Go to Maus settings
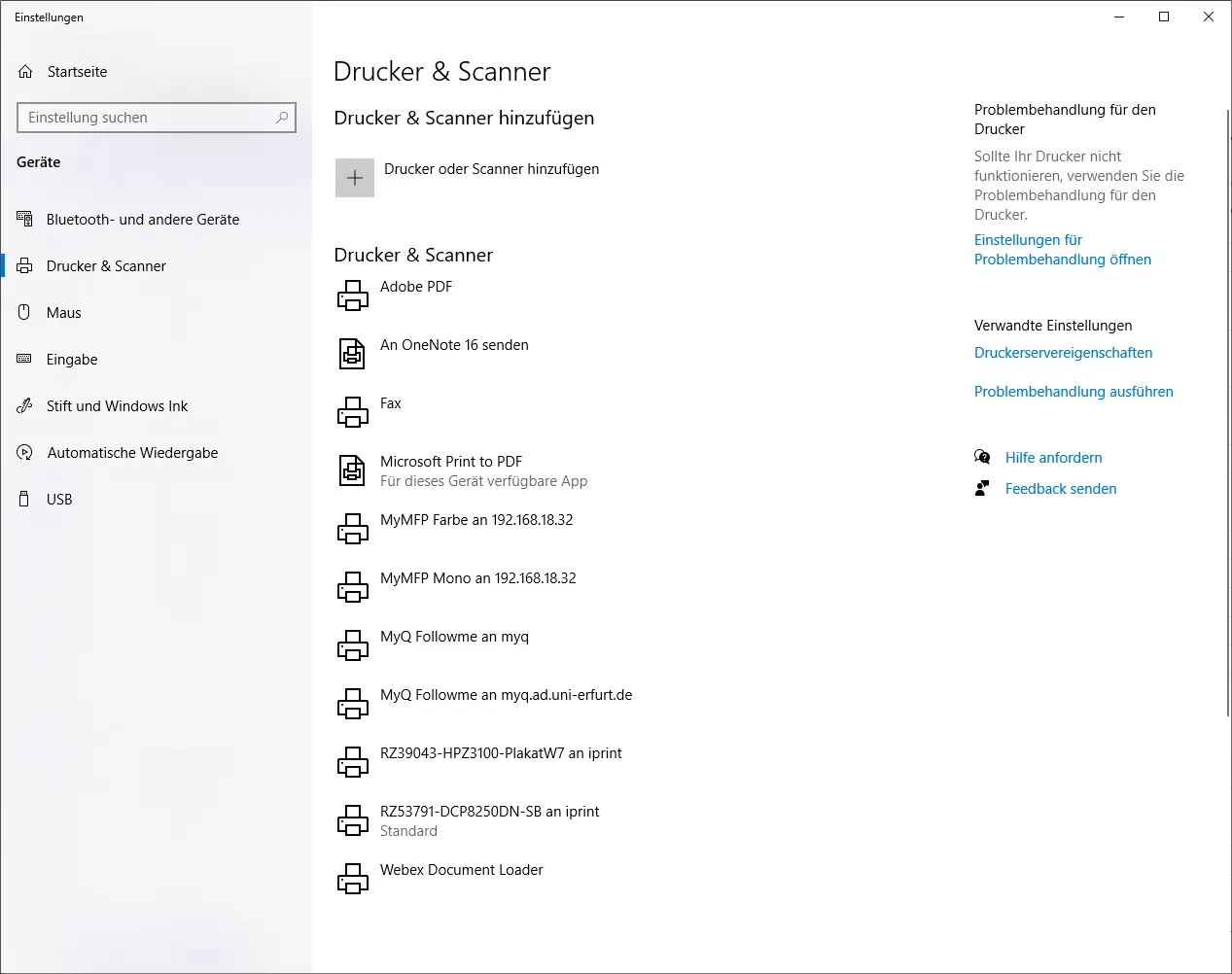 pos(63,313)
